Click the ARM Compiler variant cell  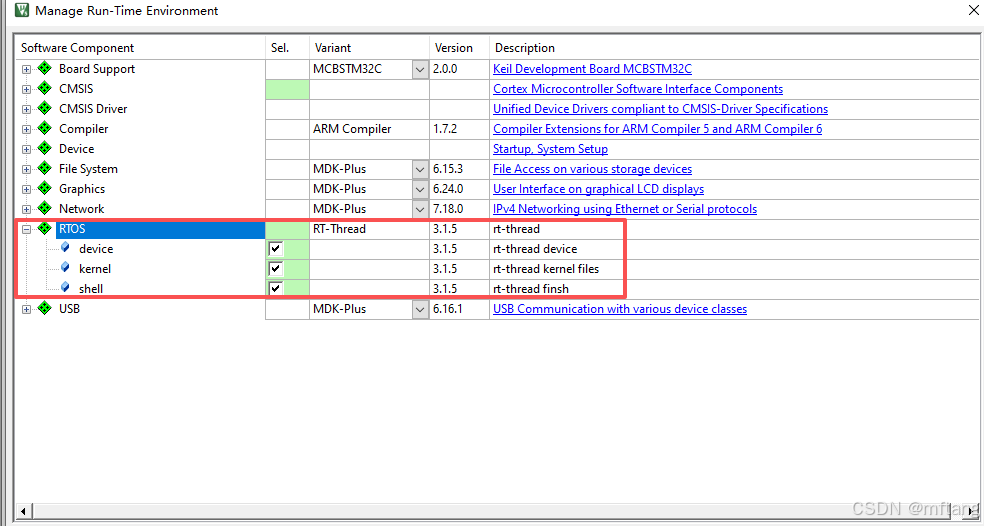(x=369, y=129)
